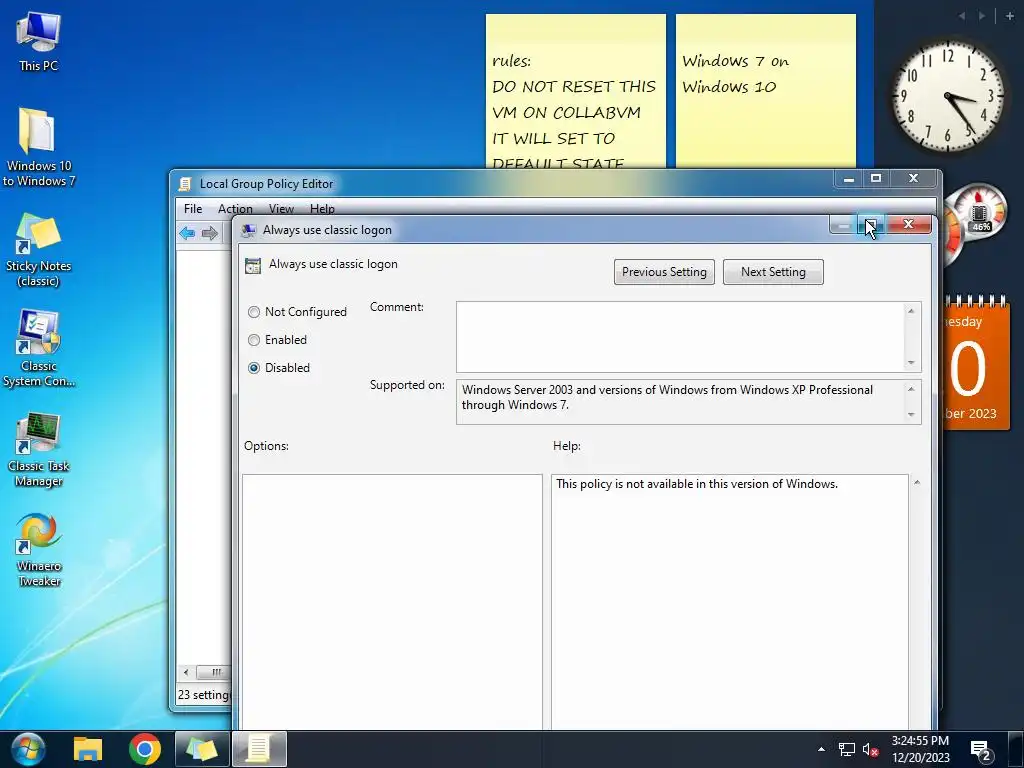
Task: Open network status tray icon
Action: pyautogui.click(x=847, y=749)
